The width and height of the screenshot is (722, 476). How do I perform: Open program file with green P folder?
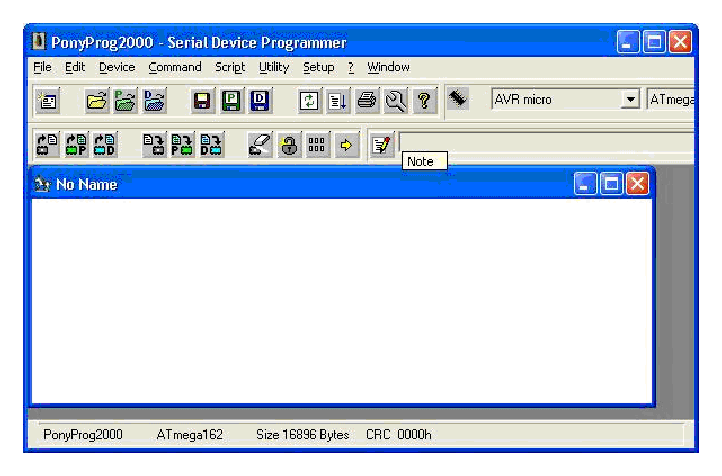click(125, 100)
